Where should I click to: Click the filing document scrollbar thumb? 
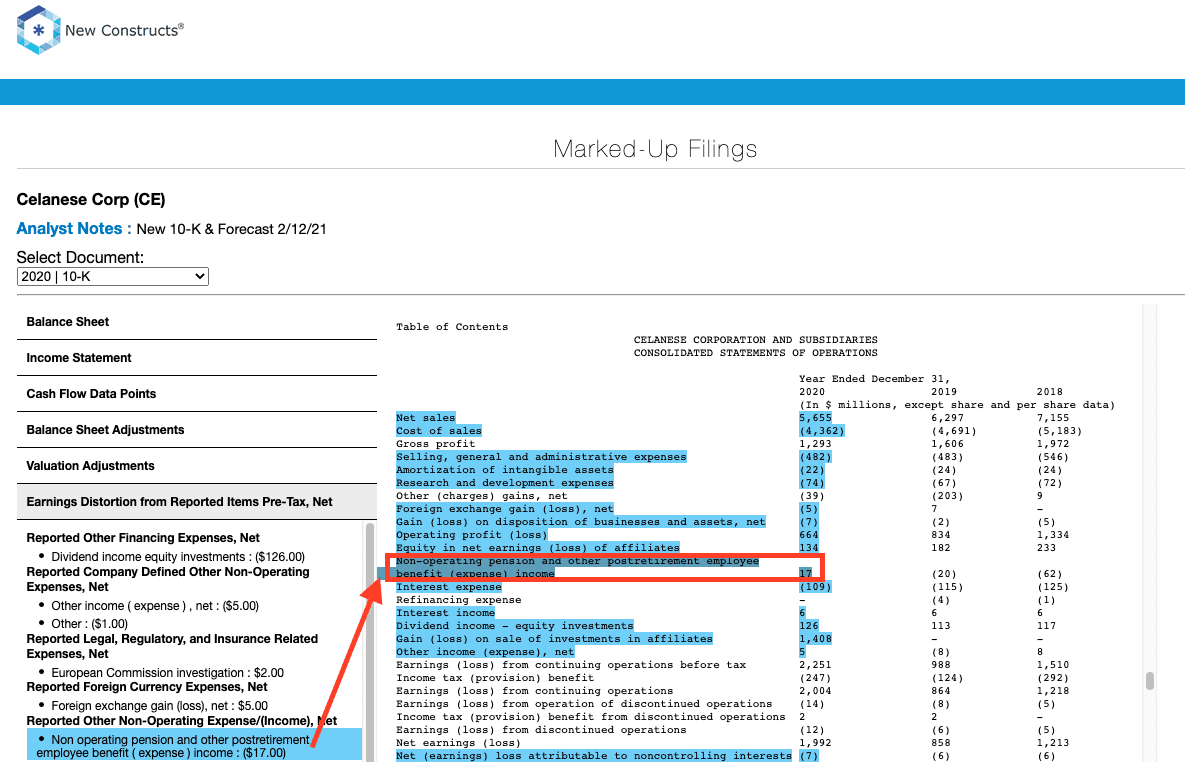coord(1149,681)
